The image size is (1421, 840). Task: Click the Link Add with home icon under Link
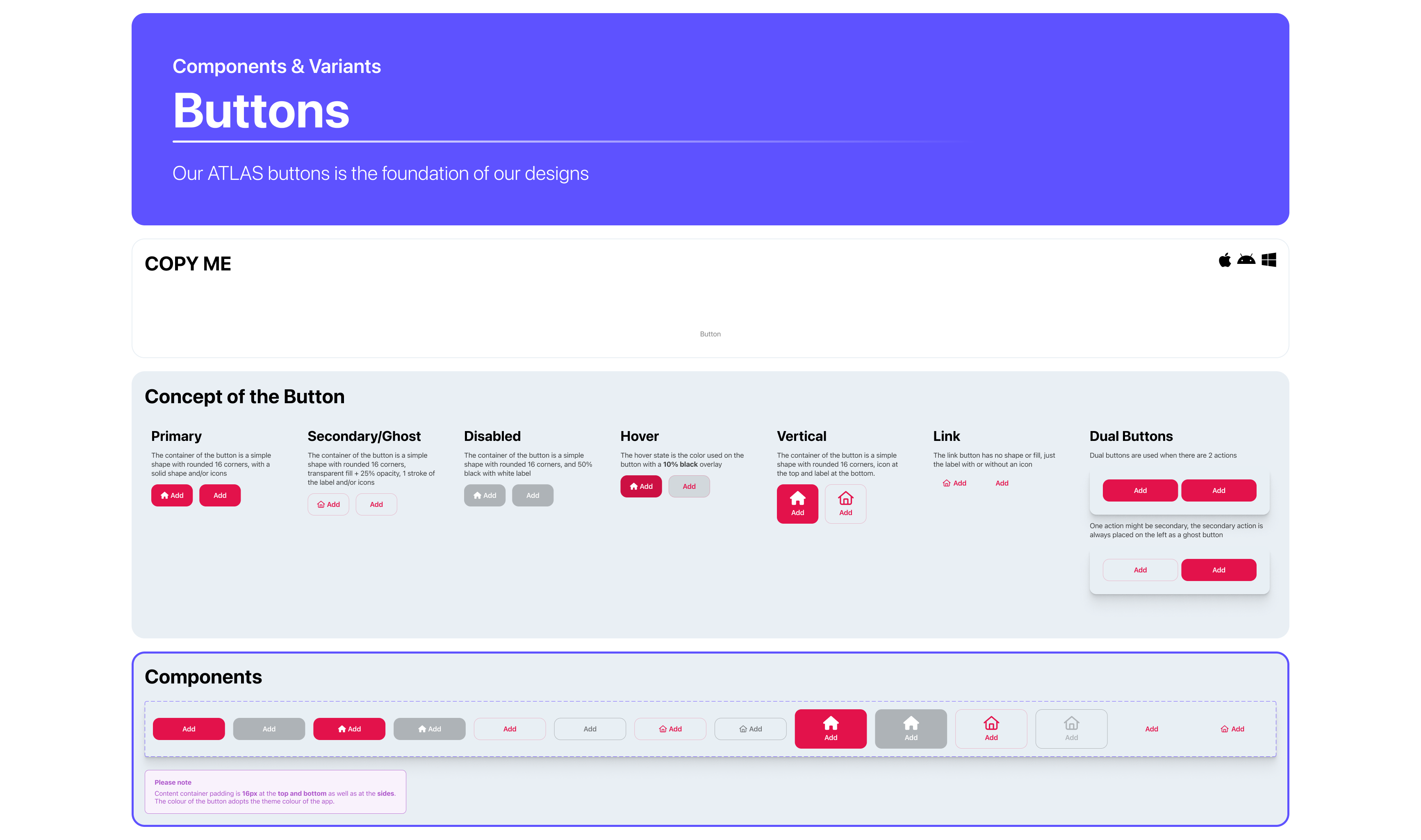(954, 483)
